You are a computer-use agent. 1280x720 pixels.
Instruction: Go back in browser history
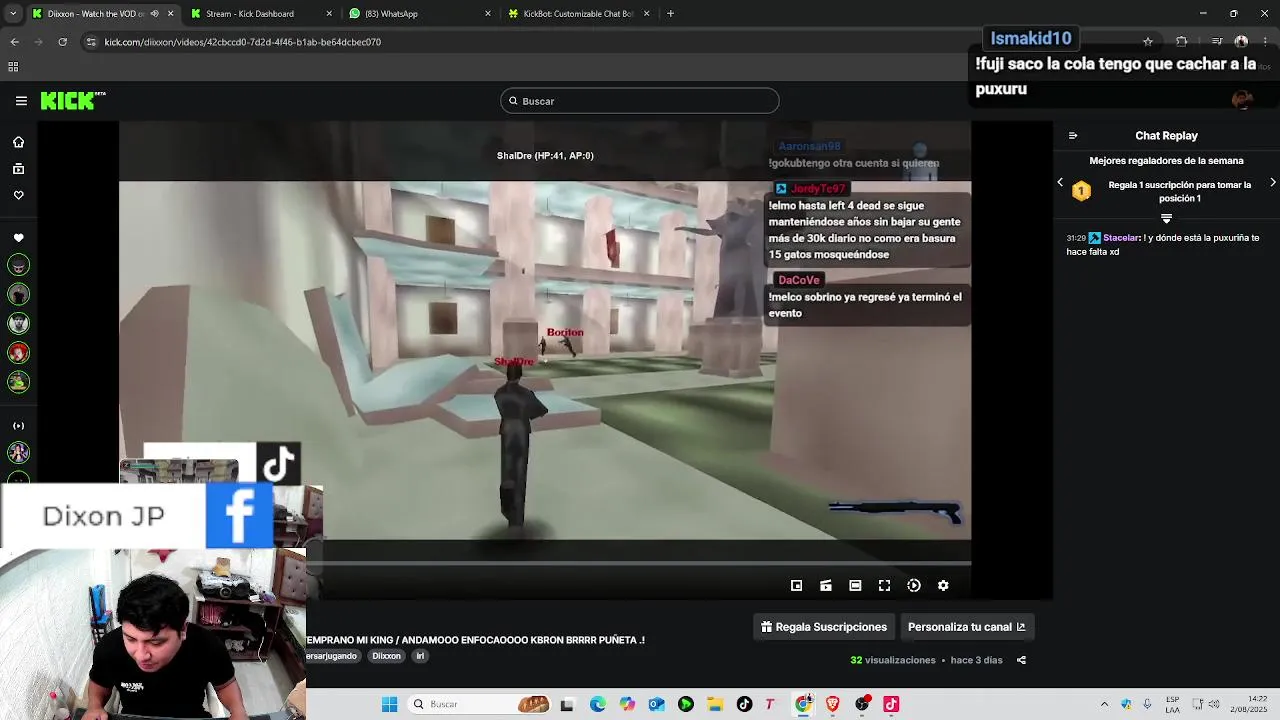point(14,42)
